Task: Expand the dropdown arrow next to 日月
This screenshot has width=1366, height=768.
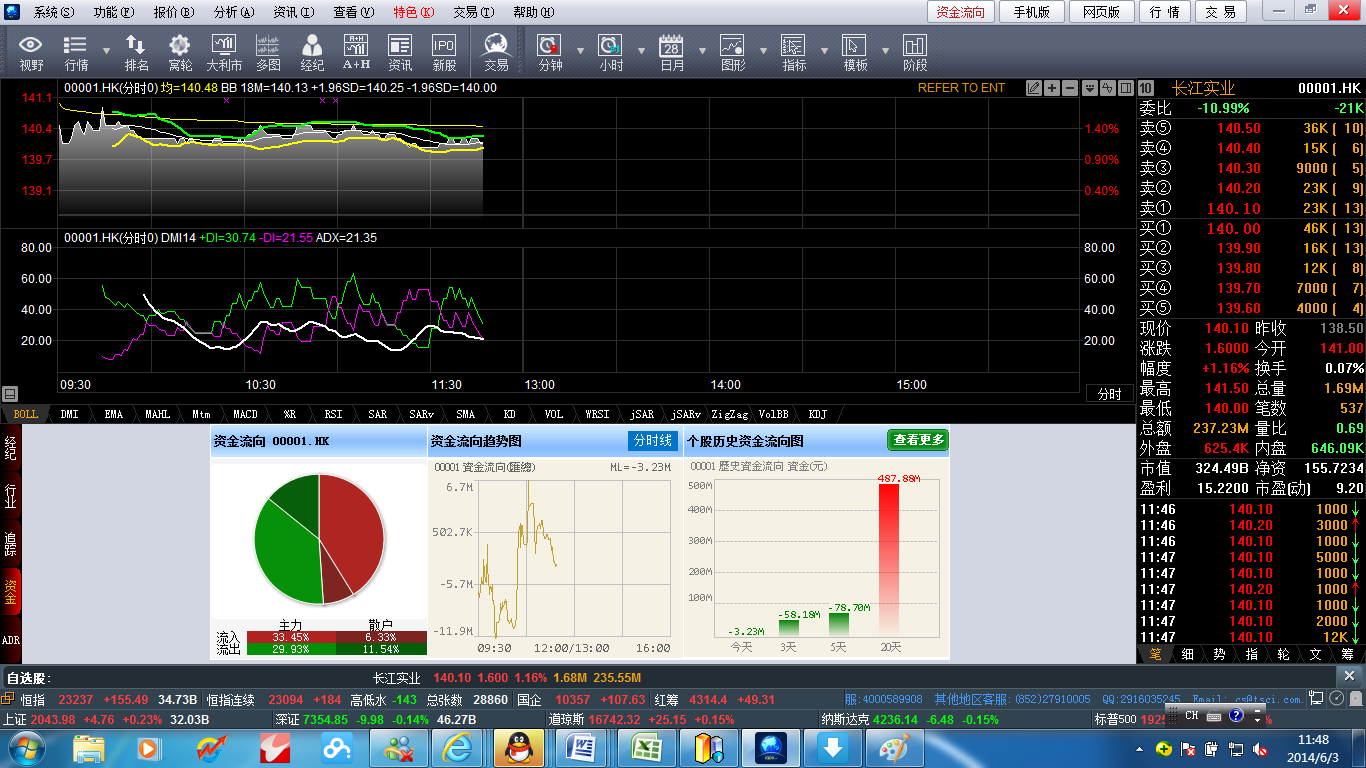Action: point(702,50)
